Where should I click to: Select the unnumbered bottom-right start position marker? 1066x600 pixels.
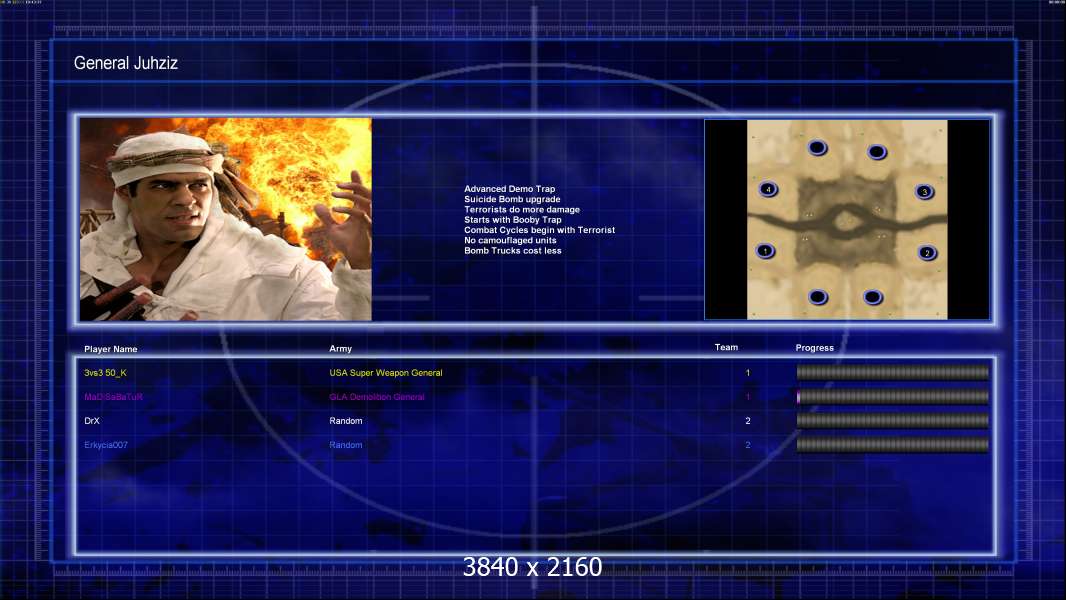coord(873,297)
